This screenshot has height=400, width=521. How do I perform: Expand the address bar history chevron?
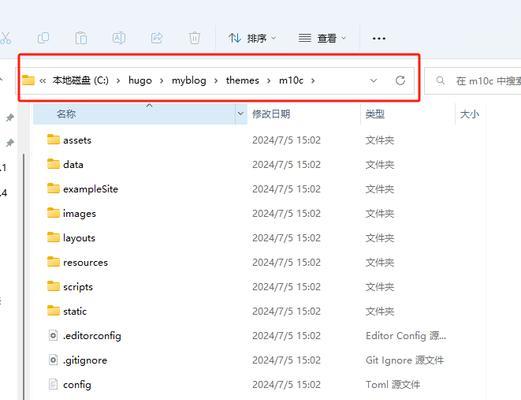click(374, 81)
